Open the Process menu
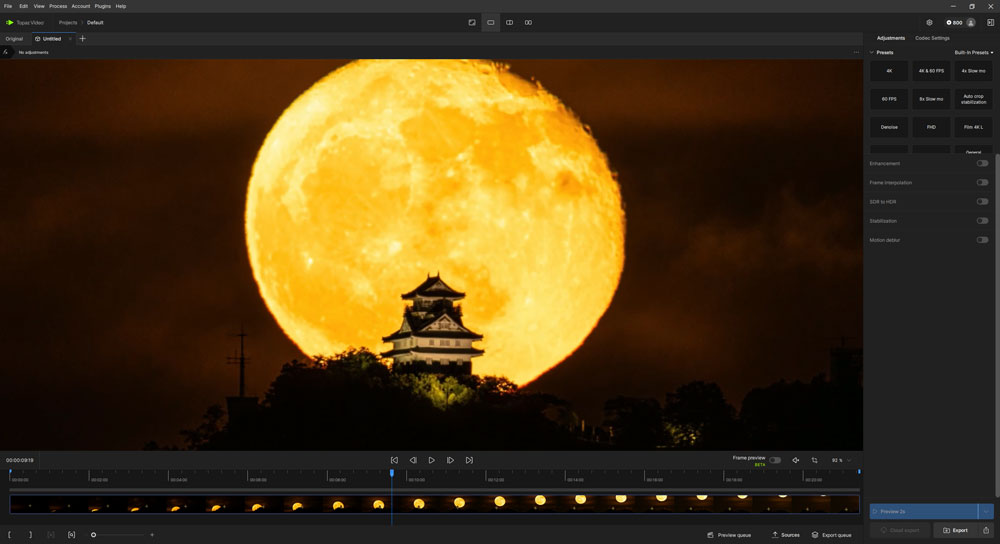 [x=58, y=6]
